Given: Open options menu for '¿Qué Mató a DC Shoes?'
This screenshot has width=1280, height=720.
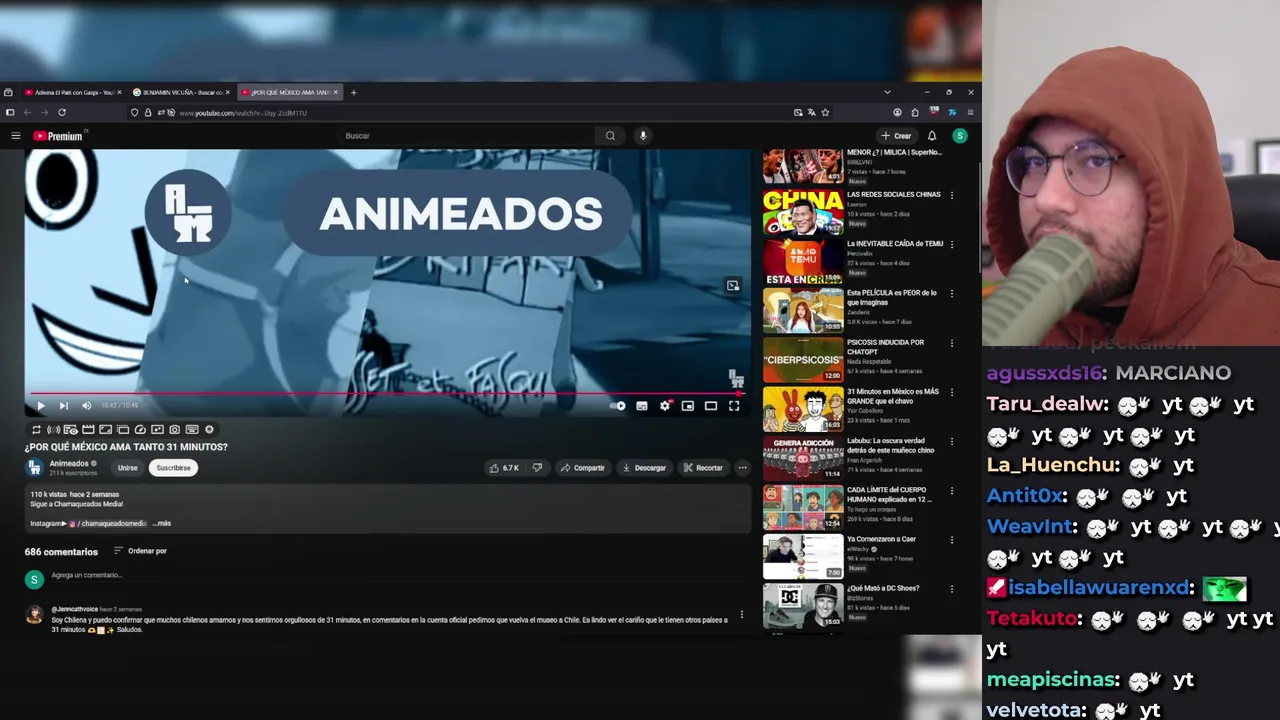Looking at the screenshot, I should 951,589.
